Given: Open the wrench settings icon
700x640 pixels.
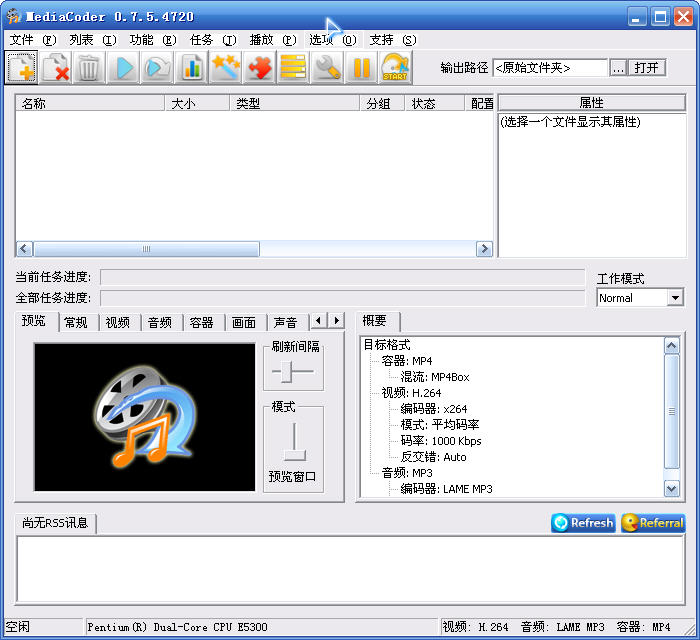Looking at the screenshot, I should pos(327,68).
